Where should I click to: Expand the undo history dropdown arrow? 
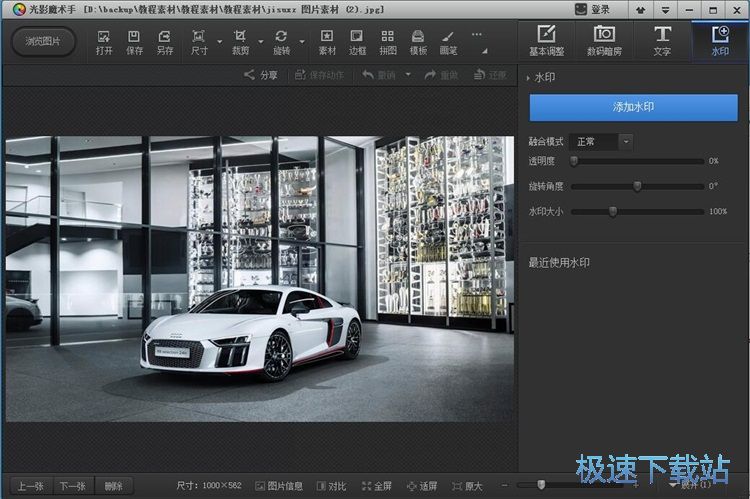(408, 75)
